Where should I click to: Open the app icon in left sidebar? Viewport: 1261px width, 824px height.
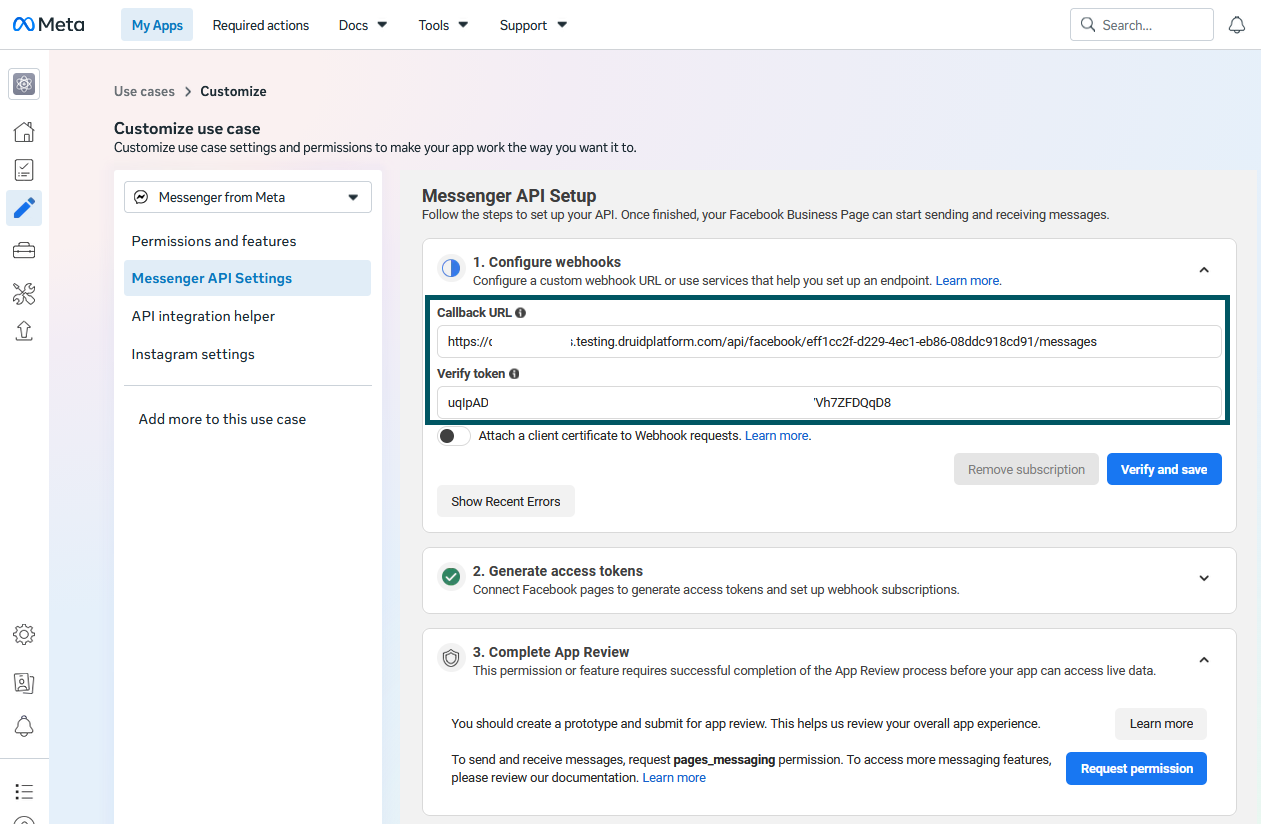click(x=24, y=84)
